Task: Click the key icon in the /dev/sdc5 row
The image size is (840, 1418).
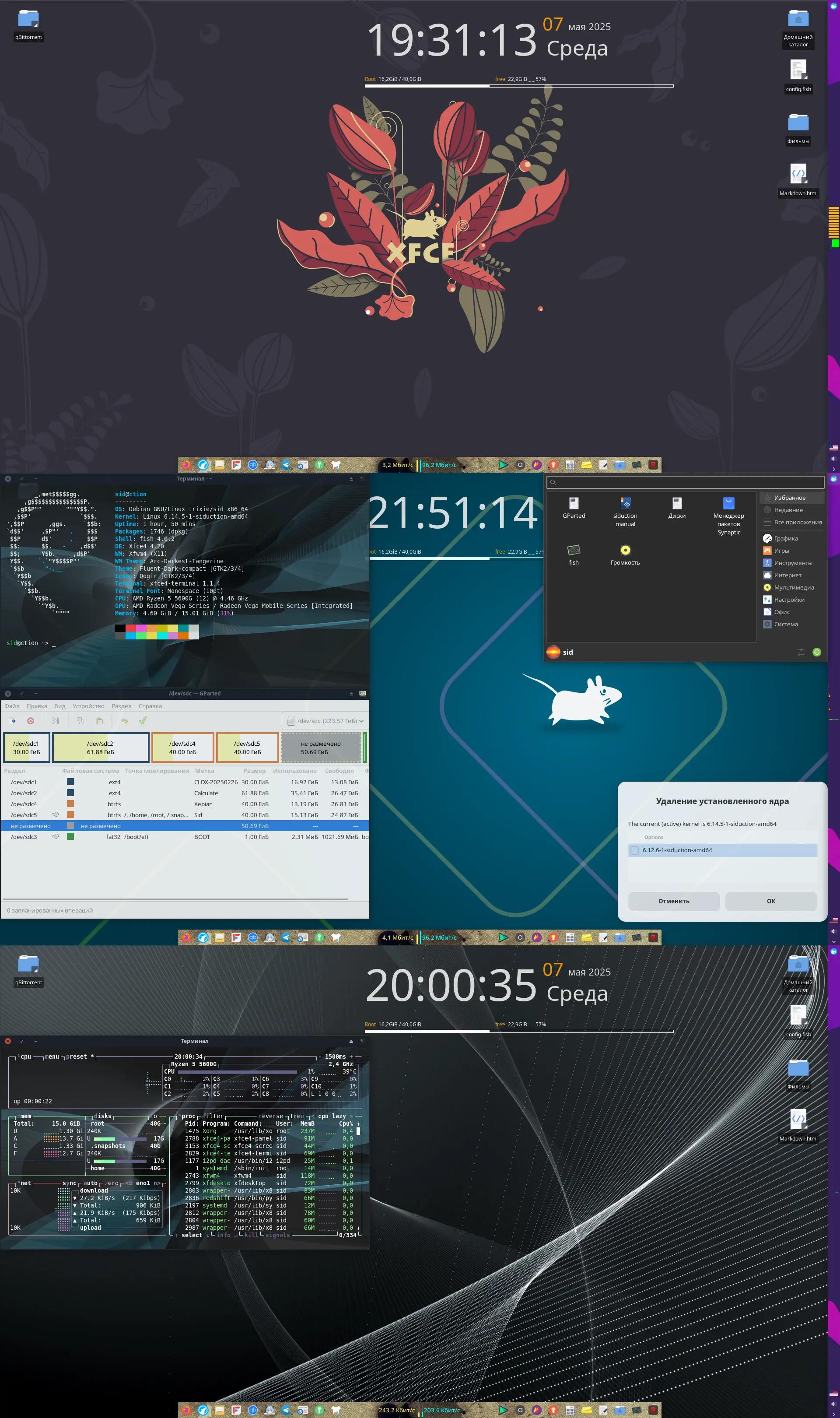Action: [55, 814]
